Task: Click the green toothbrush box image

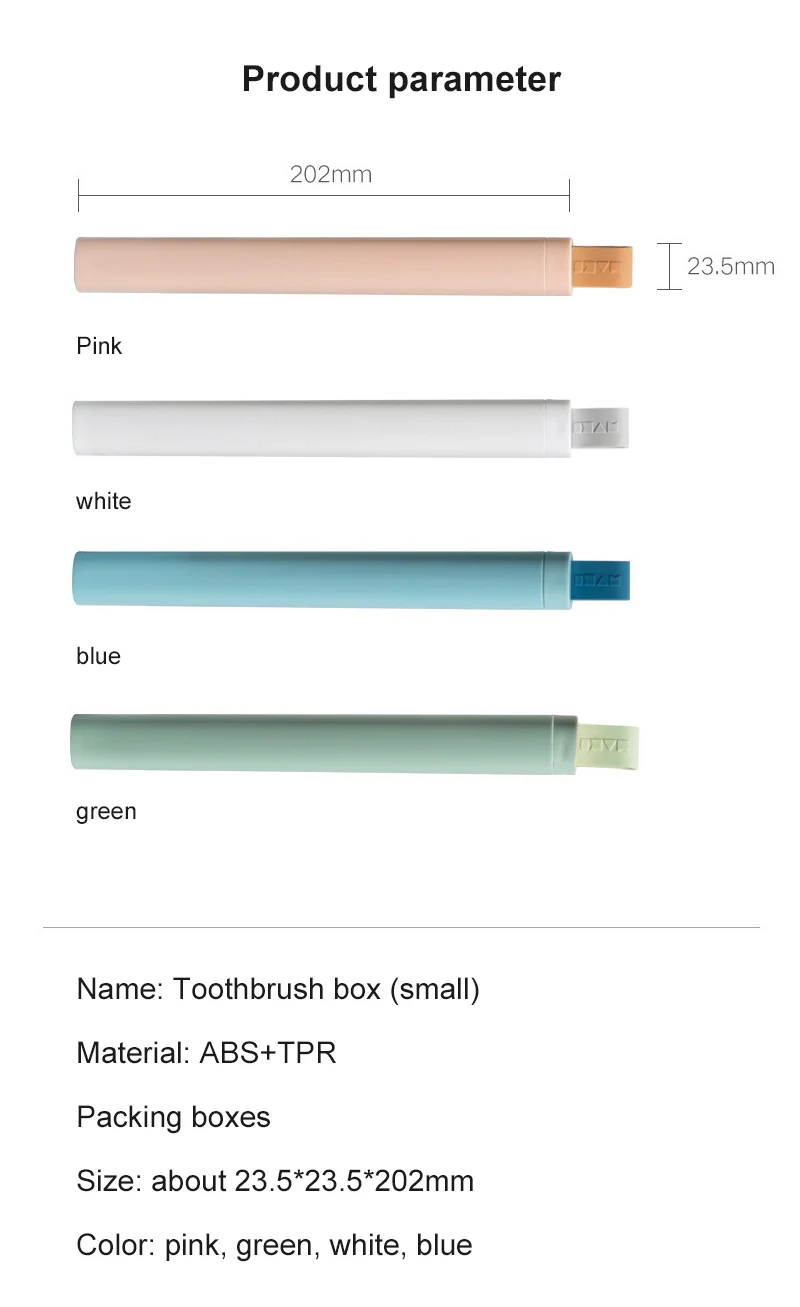Action: coord(320,743)
